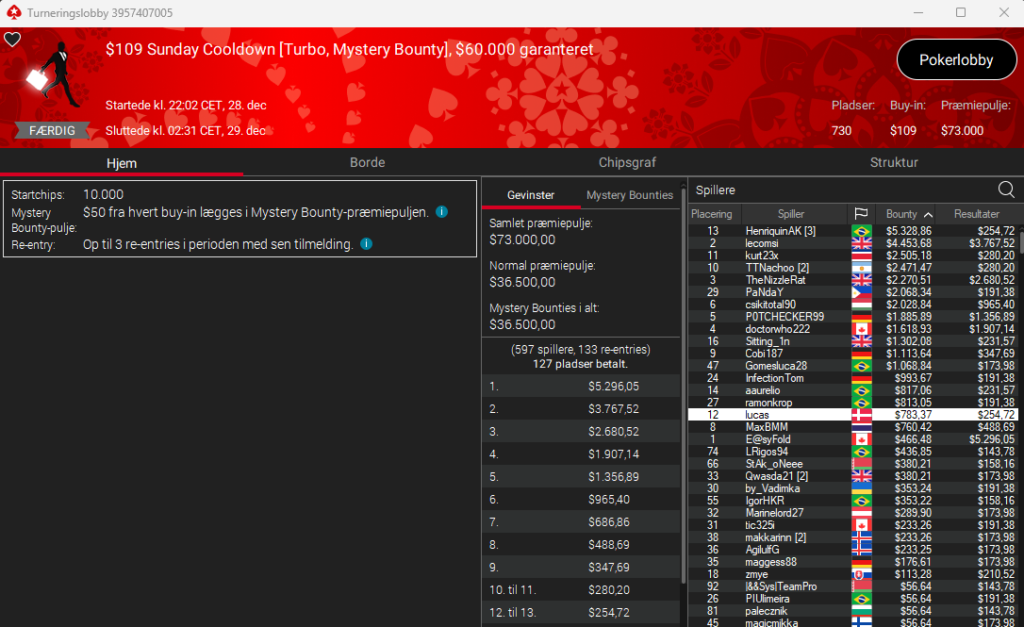
Task: Click the Denmark flag in lucas row
Action: click(860, 414)
